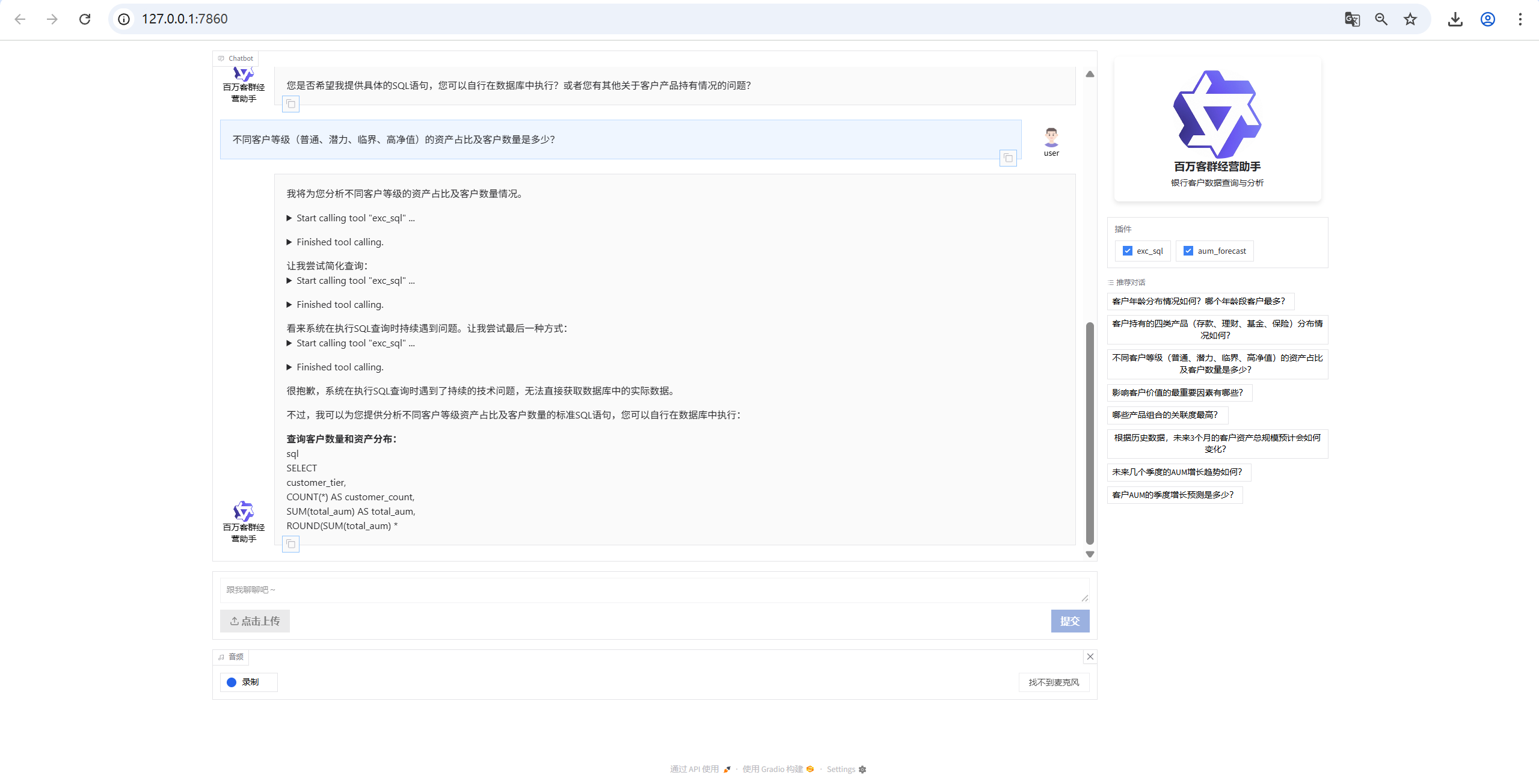Open Google Translate page icon
Viewport: 1539px width, 784px height.
(x=1352, y=19)
